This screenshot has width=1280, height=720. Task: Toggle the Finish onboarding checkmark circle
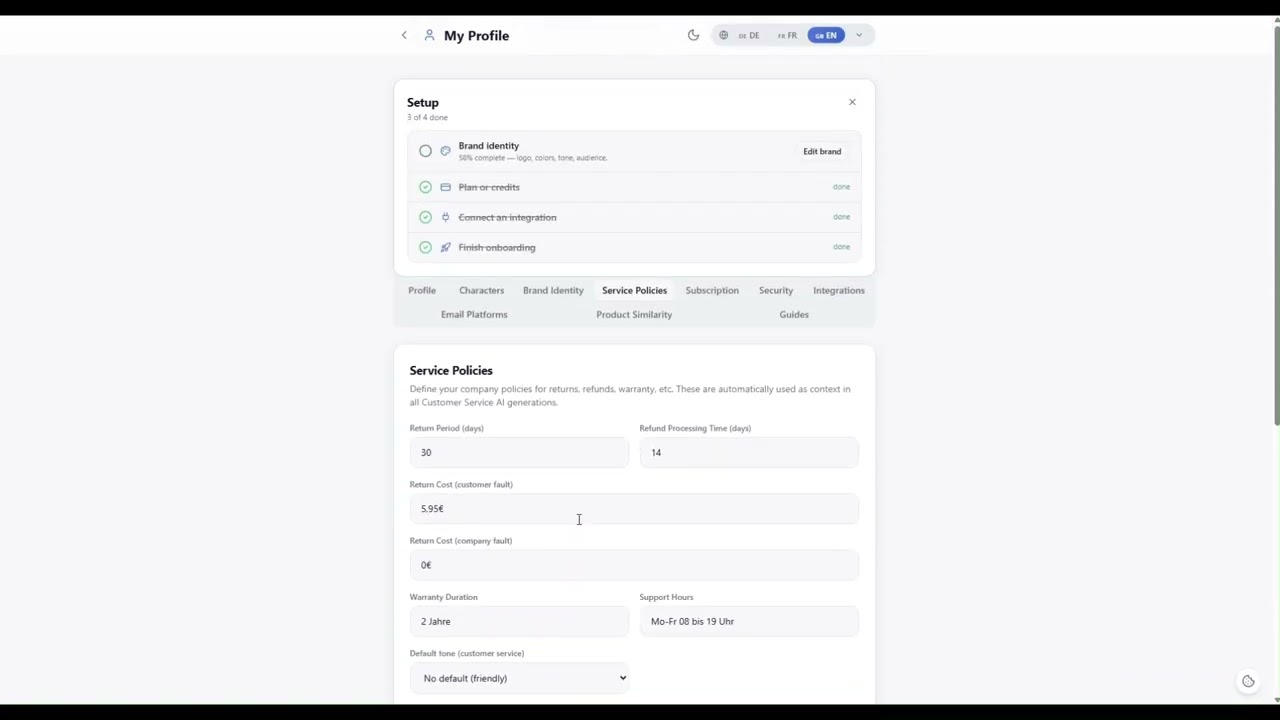tap(425, 247)
